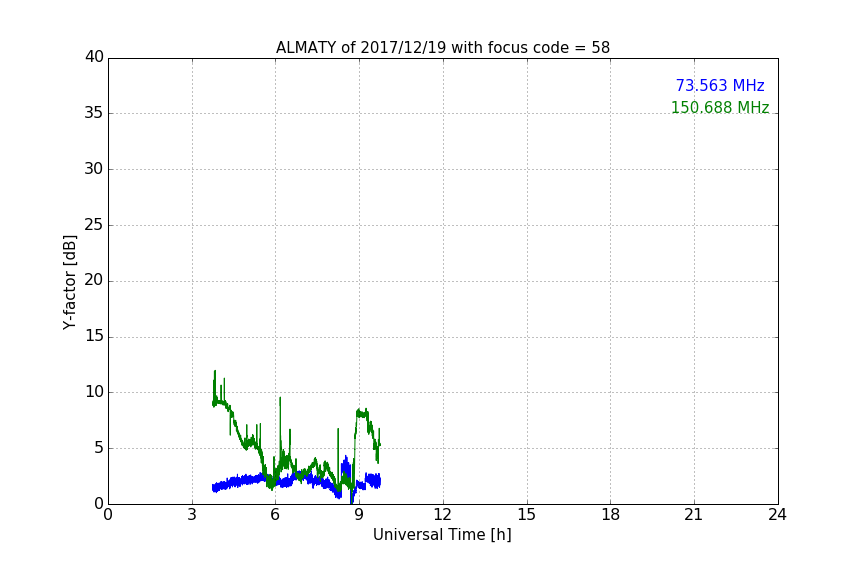
Task: Select the green 150.688 MHz legend label
Action: point(720,107)
